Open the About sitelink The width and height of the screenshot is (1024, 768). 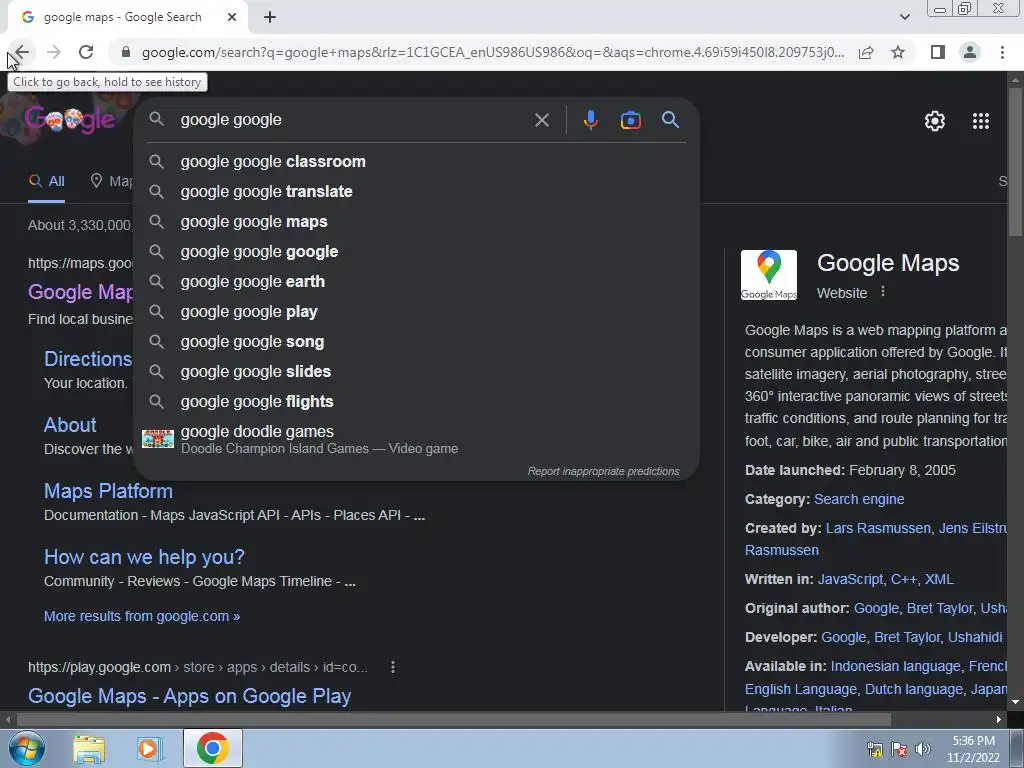click(70, 425)
